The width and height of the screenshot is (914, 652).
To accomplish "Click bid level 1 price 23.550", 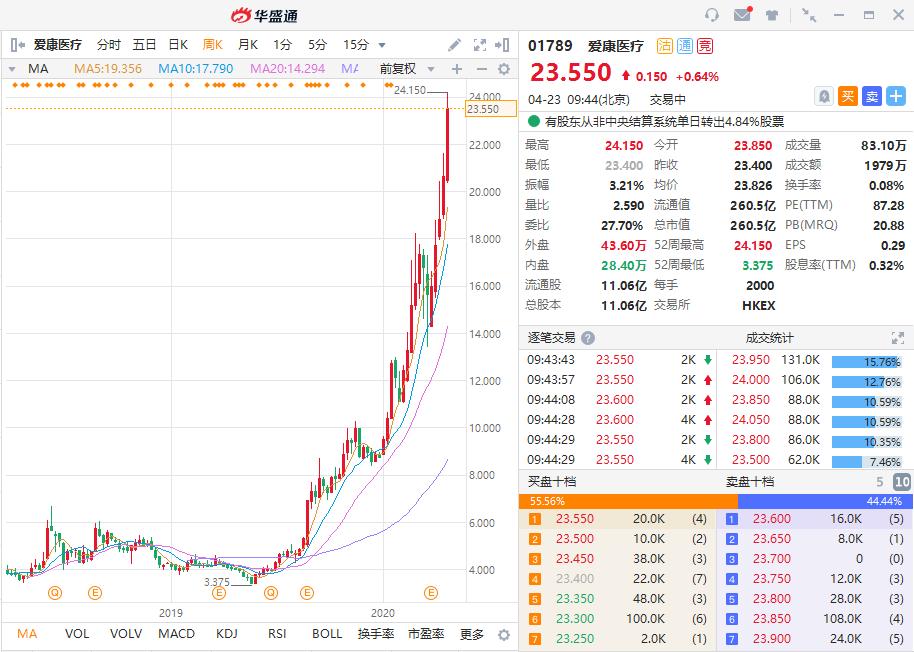I will click(574, 519).
